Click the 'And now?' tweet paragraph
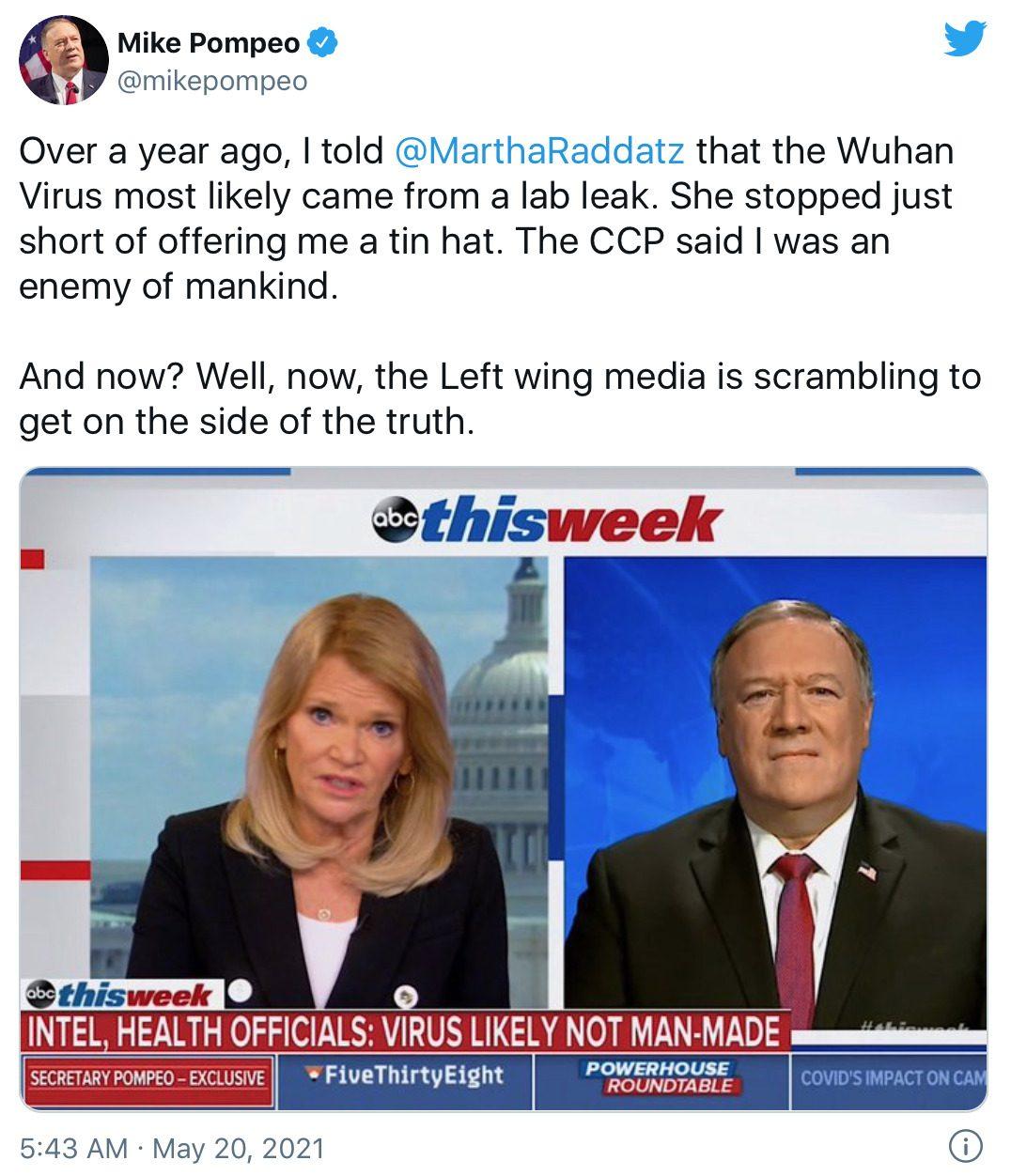The image size is (1011, 1176). coord(500,399)
